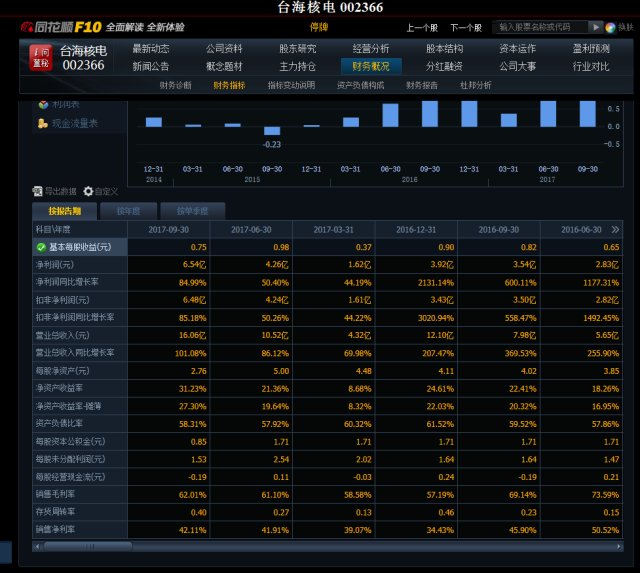Image resolution: width=640 pixels, height=573 pixels.
Task: Select the highlighted 财务概况 menu item
Action: [x=371, y=67]
